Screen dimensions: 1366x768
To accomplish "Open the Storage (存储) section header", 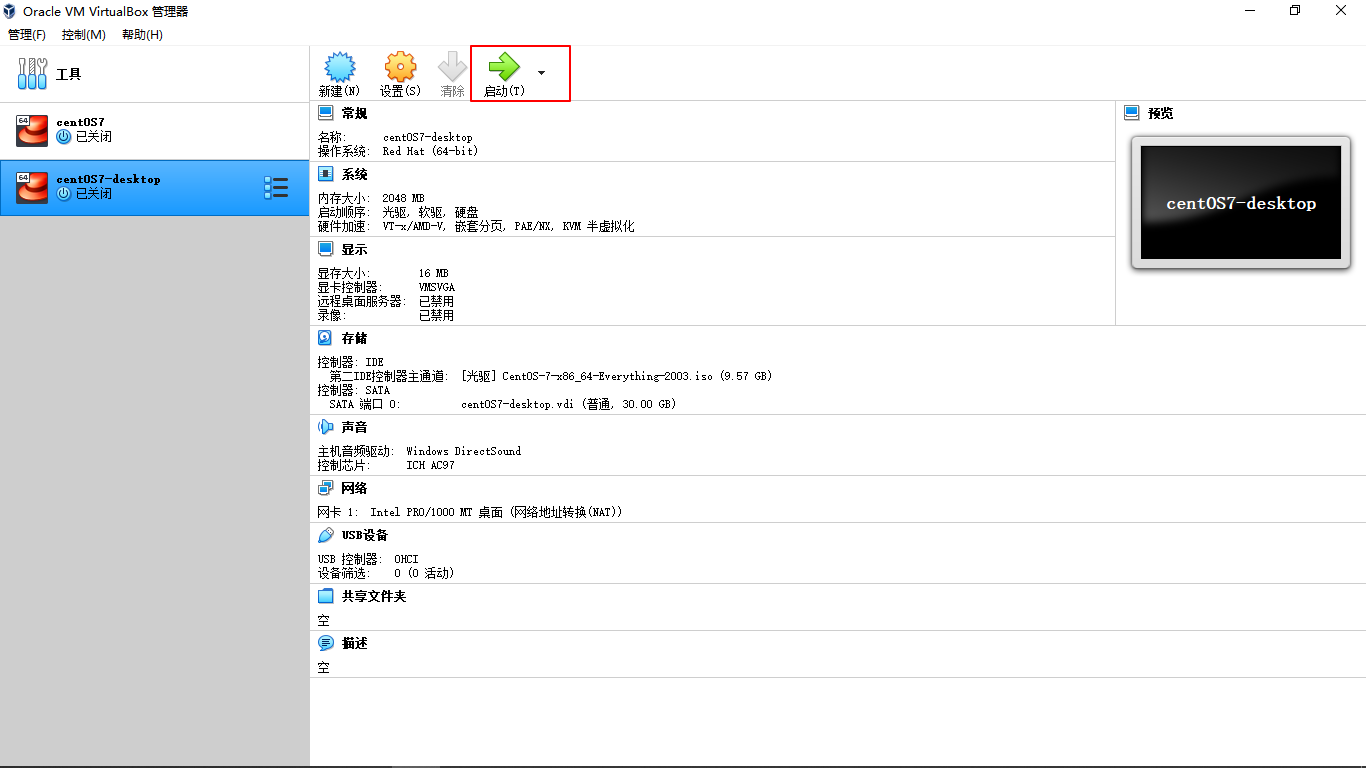I will pyautogui.click(x=355, y=338).
